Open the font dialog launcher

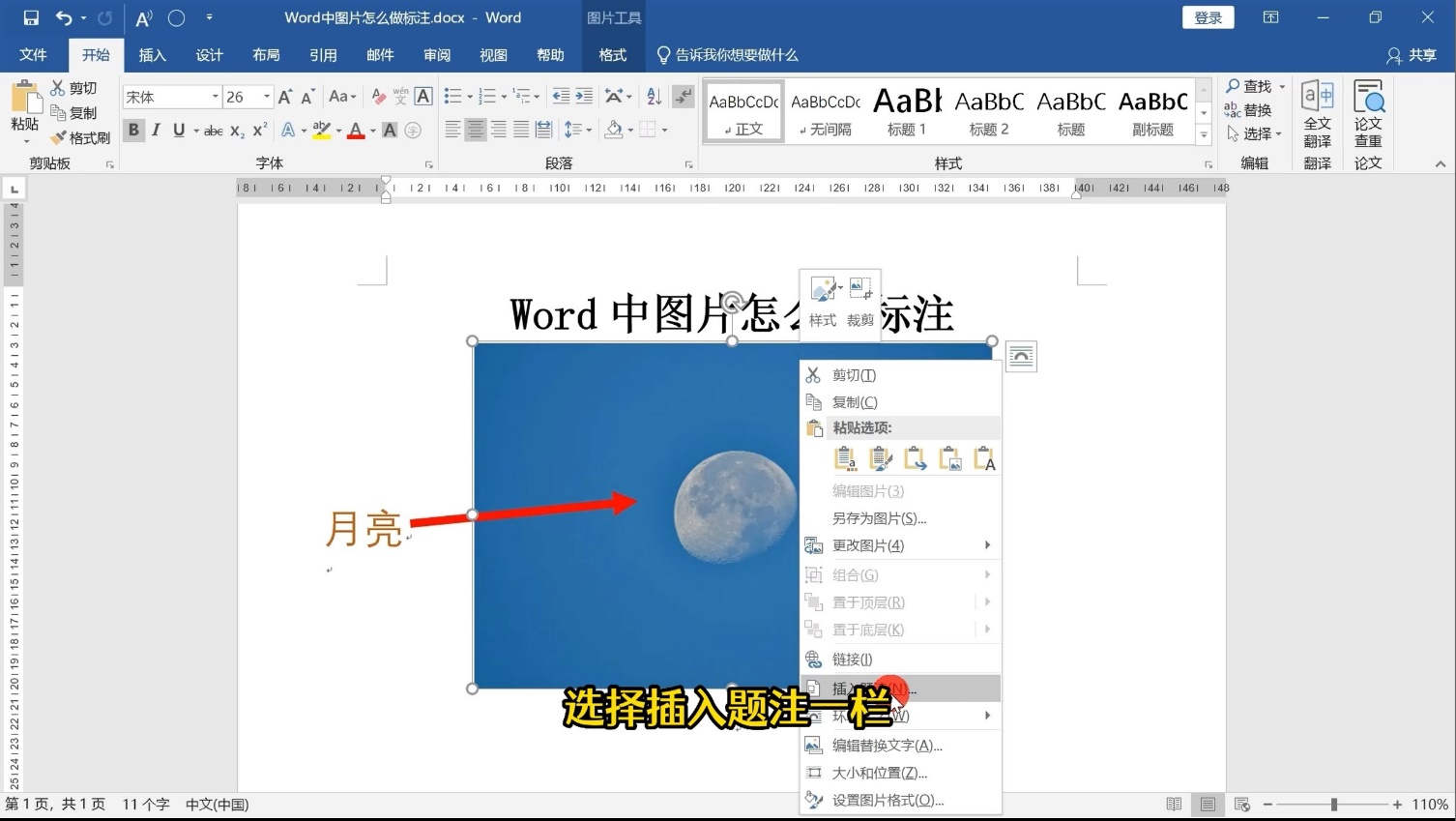[428, 164]
